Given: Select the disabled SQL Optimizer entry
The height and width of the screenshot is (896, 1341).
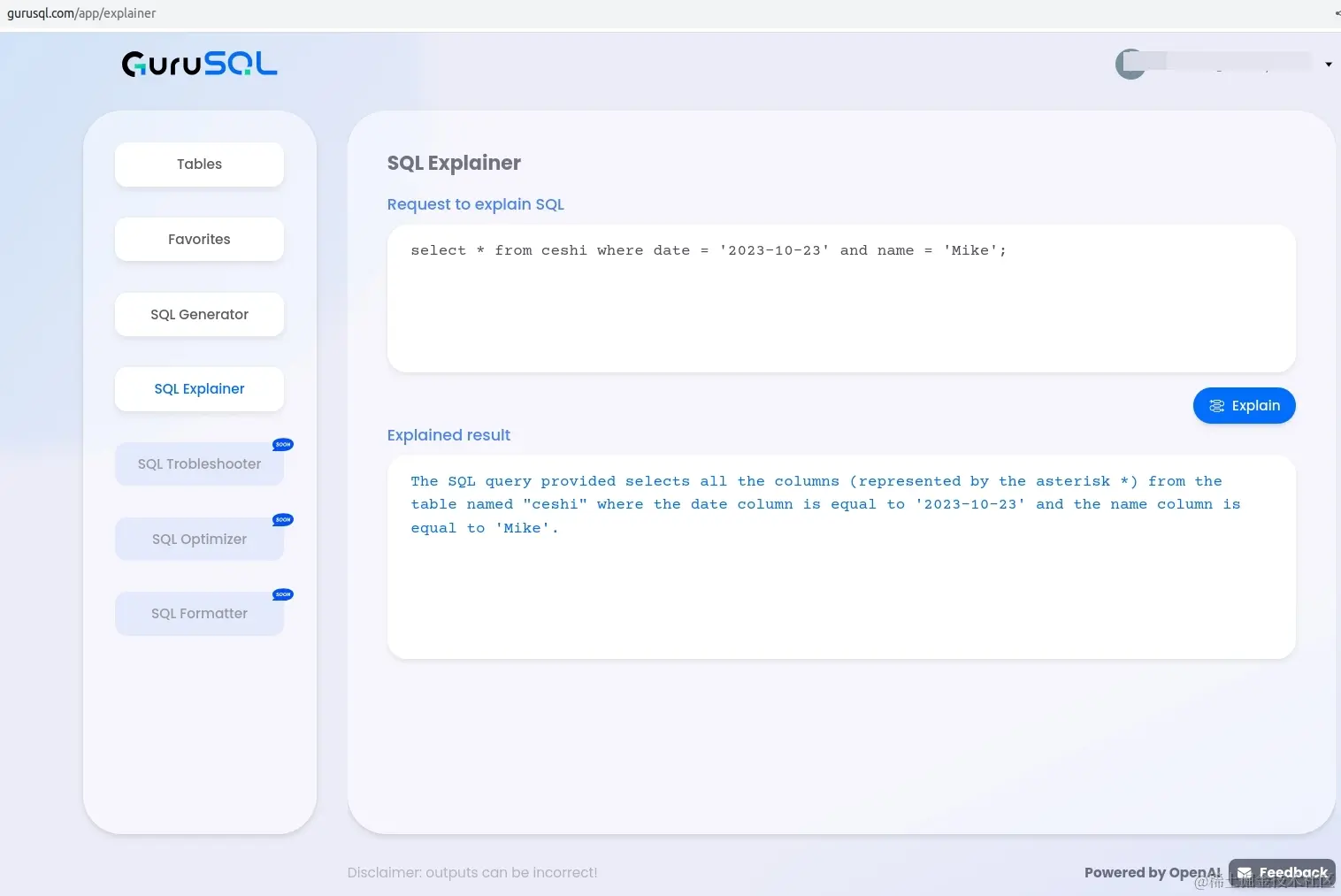Looking at the screenshot, I should click(x=198, y=539).
